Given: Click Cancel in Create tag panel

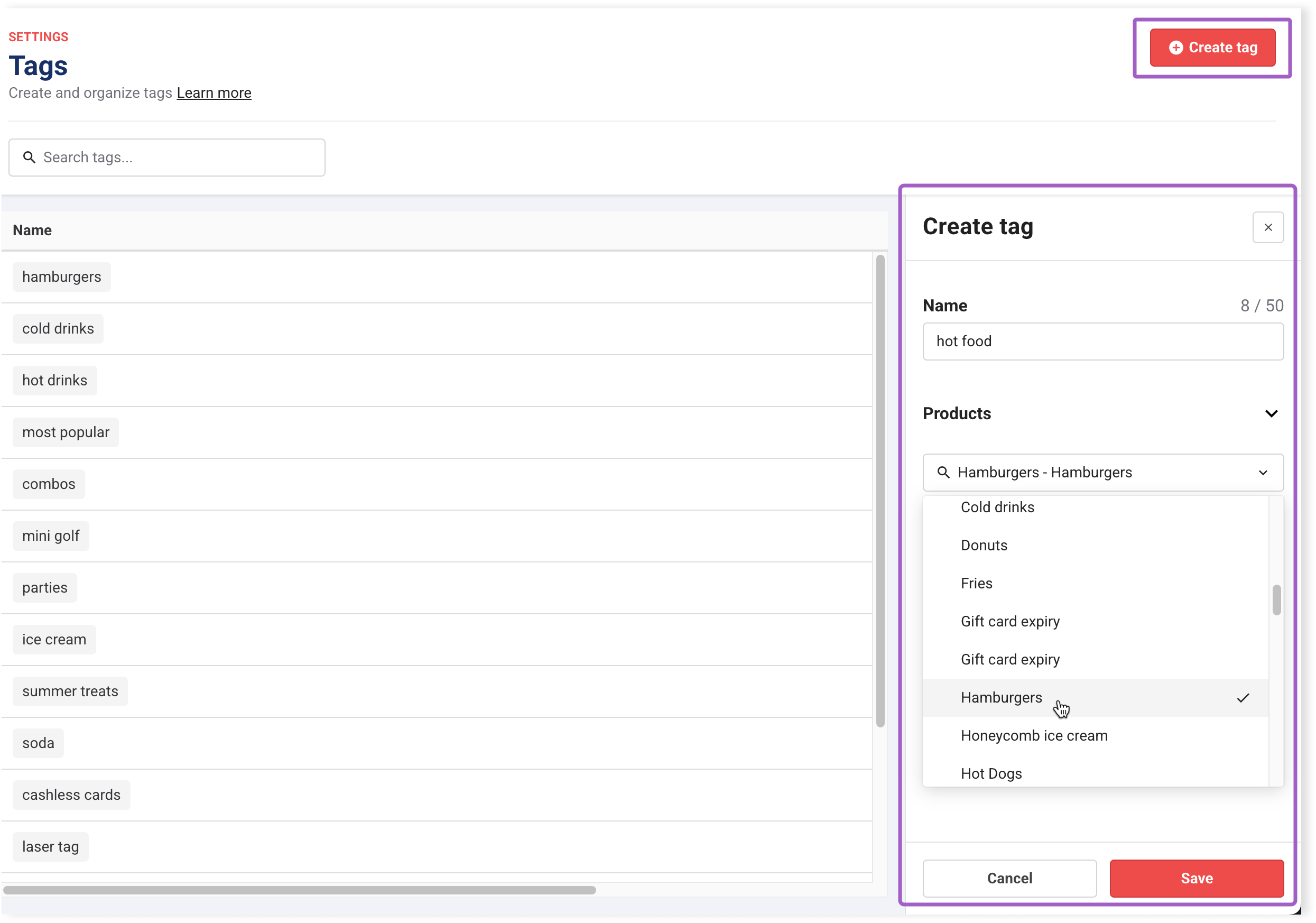Looking at the screenshot, I should (1009, 878).
